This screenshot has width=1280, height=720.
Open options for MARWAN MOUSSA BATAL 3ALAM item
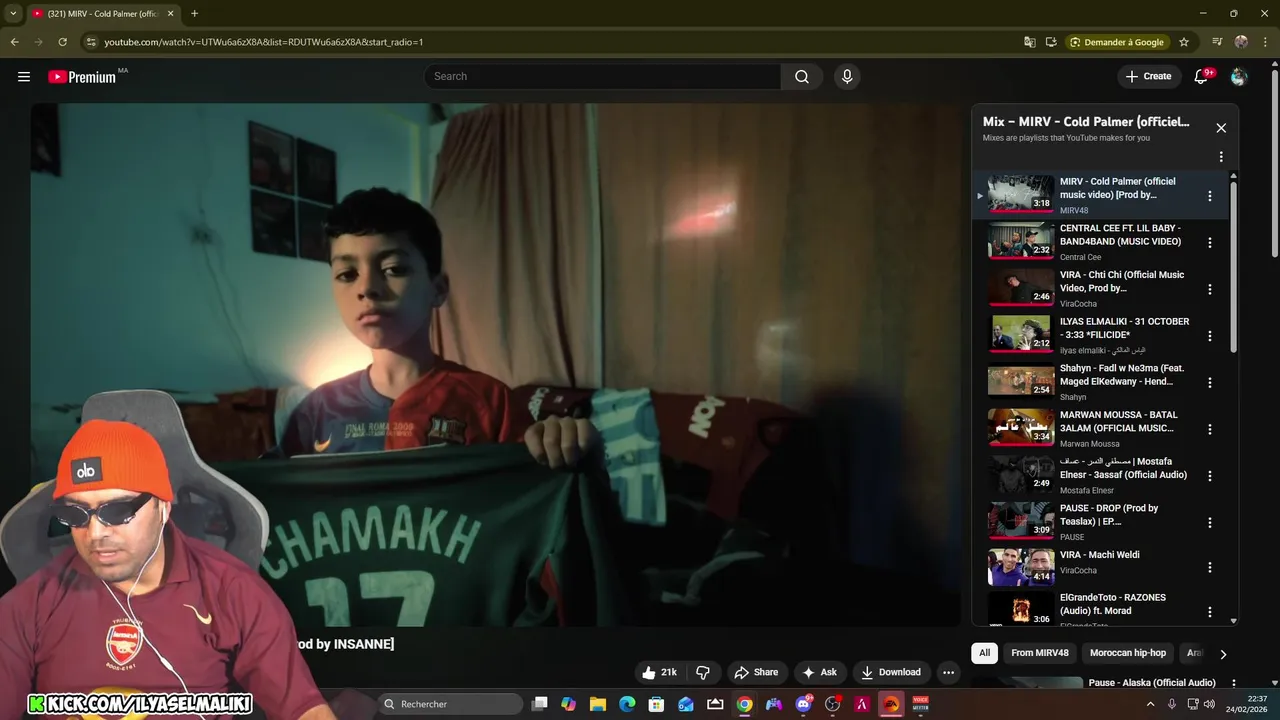[x=1210, y=430]
